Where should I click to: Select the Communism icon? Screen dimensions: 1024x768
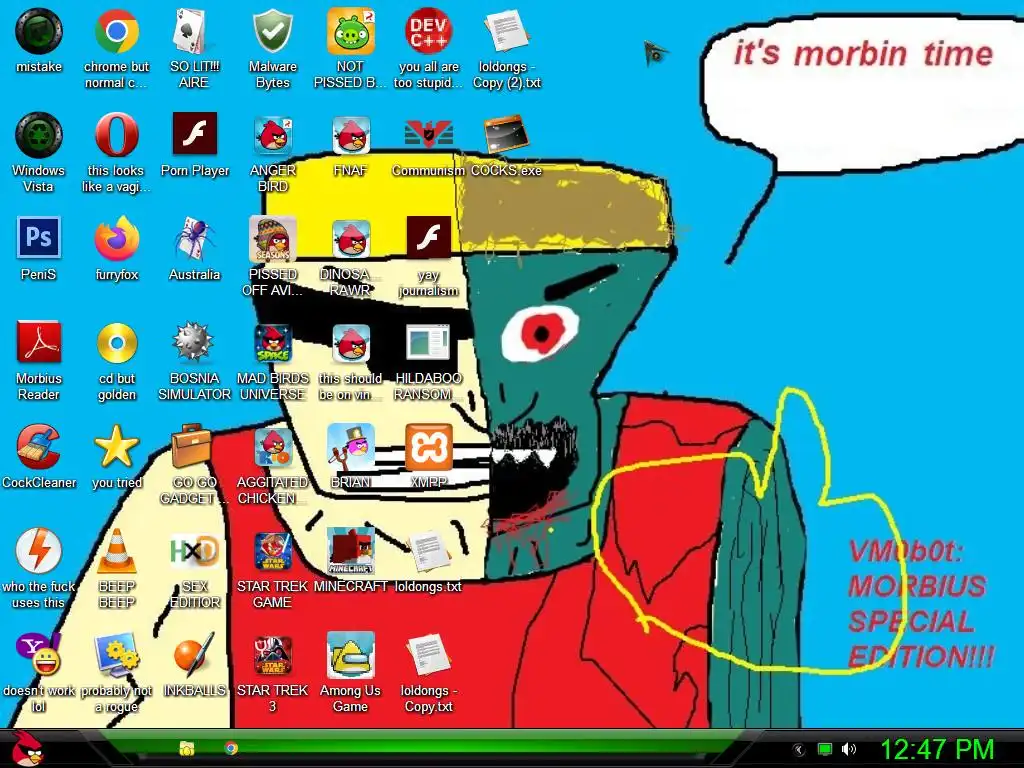click(428, 135)
